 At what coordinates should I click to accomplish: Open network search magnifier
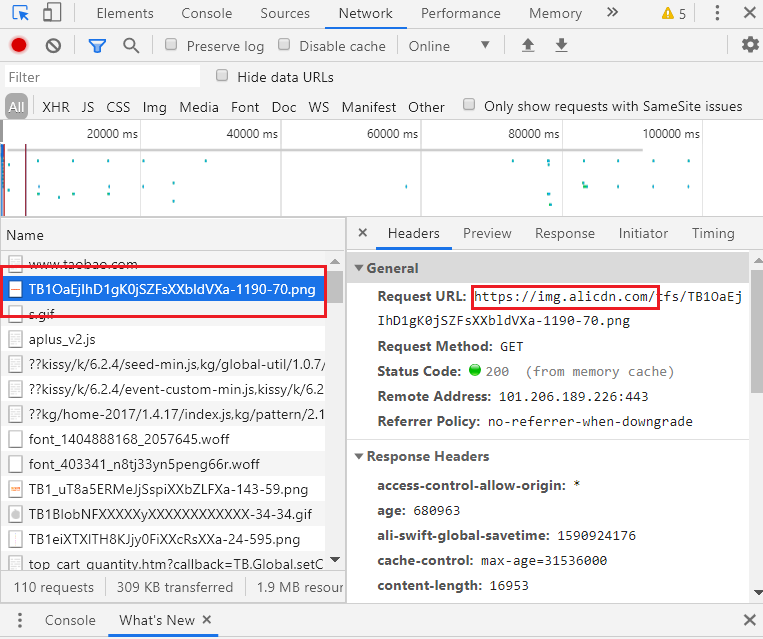click(x=131, y=46)
